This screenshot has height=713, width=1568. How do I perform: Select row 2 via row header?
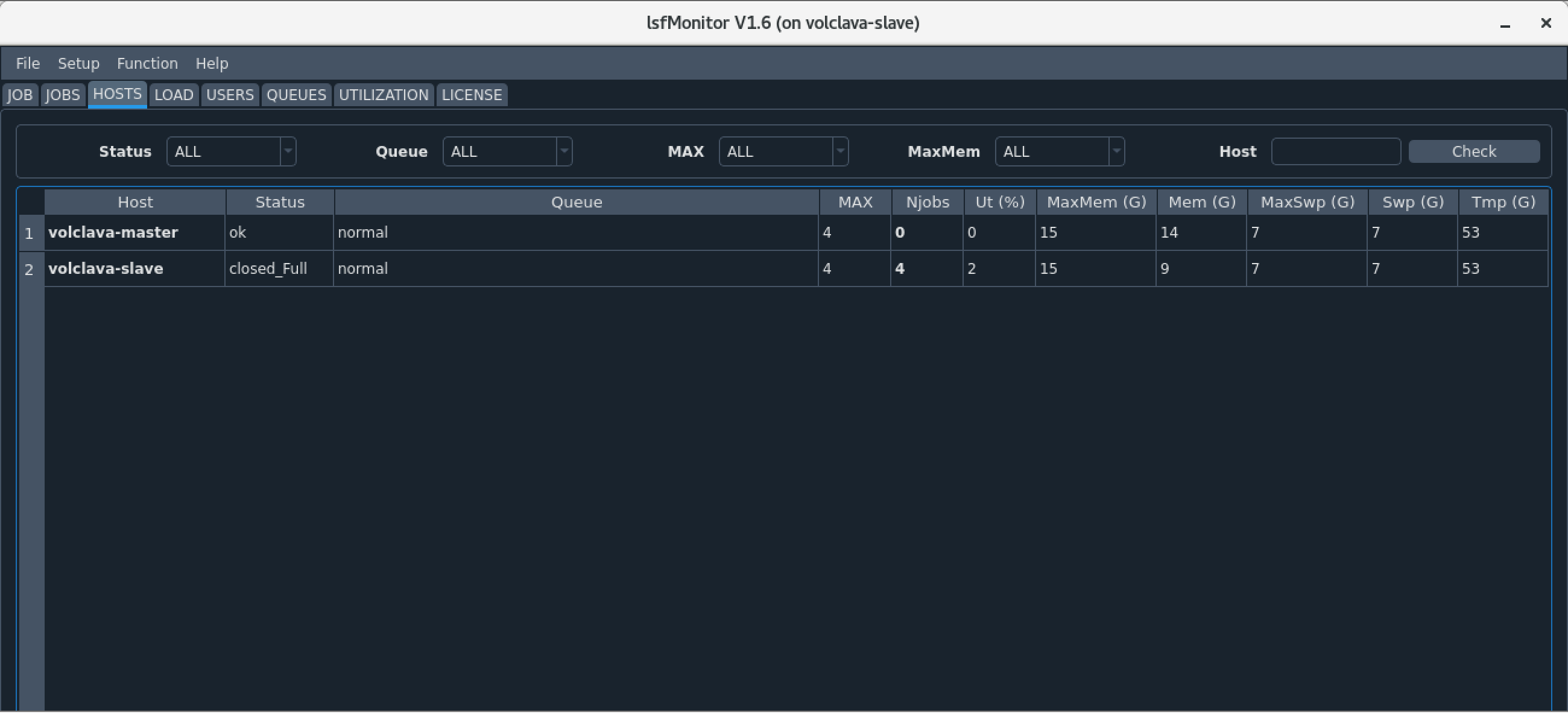point(29,270)
